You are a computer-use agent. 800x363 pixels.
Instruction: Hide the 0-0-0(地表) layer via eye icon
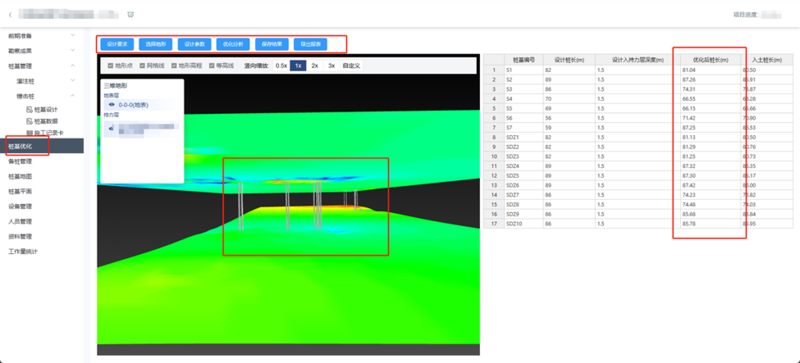[112, 105]
